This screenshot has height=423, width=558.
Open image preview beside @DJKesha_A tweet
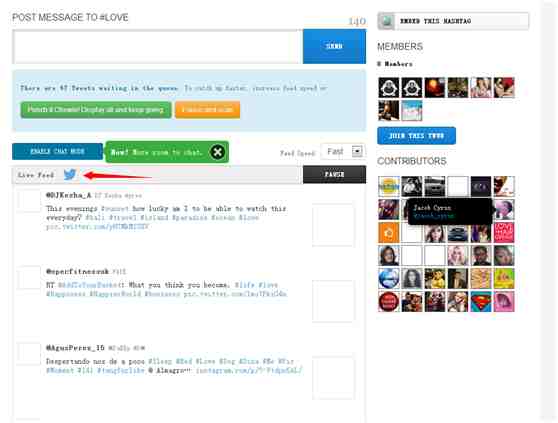coord(333,225)
